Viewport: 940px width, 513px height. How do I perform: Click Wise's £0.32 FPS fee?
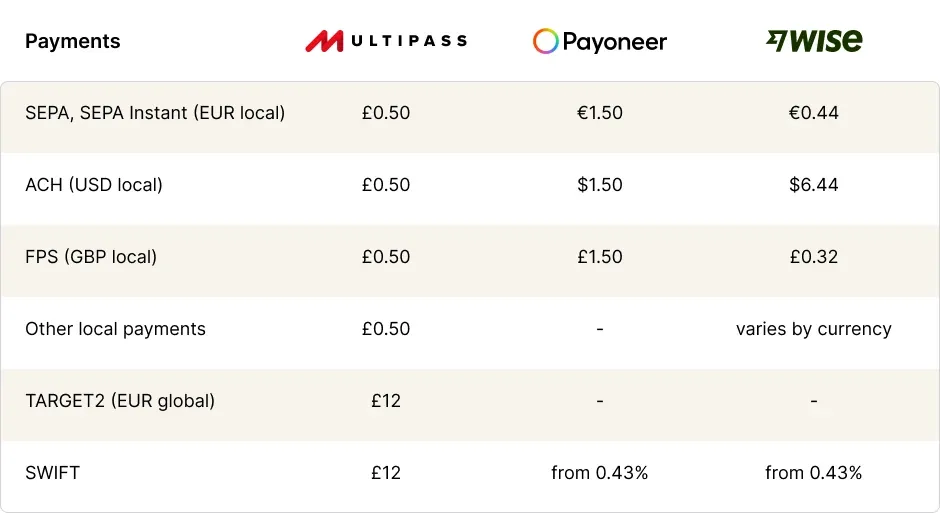click(814, 257)
